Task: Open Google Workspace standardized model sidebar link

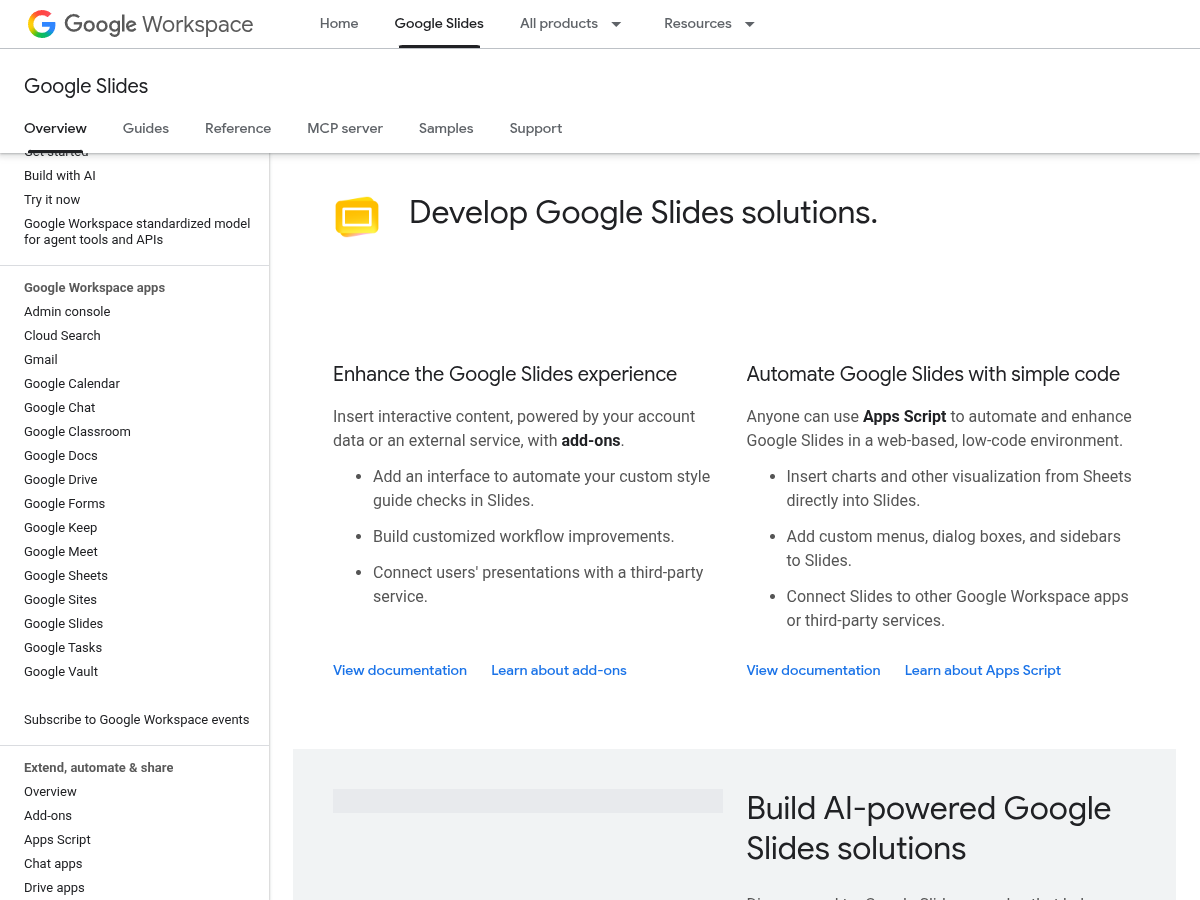Action: pos(137,231)
